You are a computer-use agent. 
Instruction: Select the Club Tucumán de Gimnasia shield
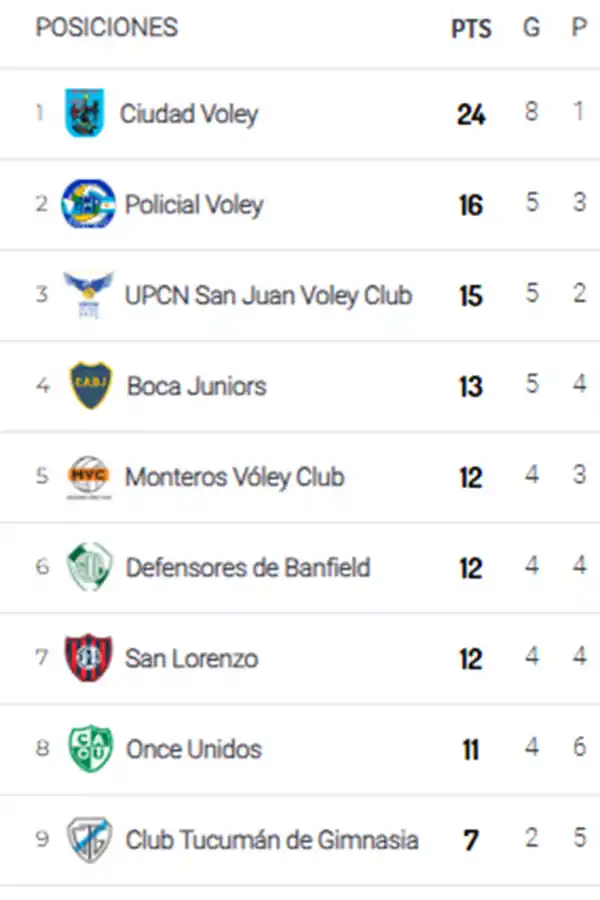pos(88,841)
